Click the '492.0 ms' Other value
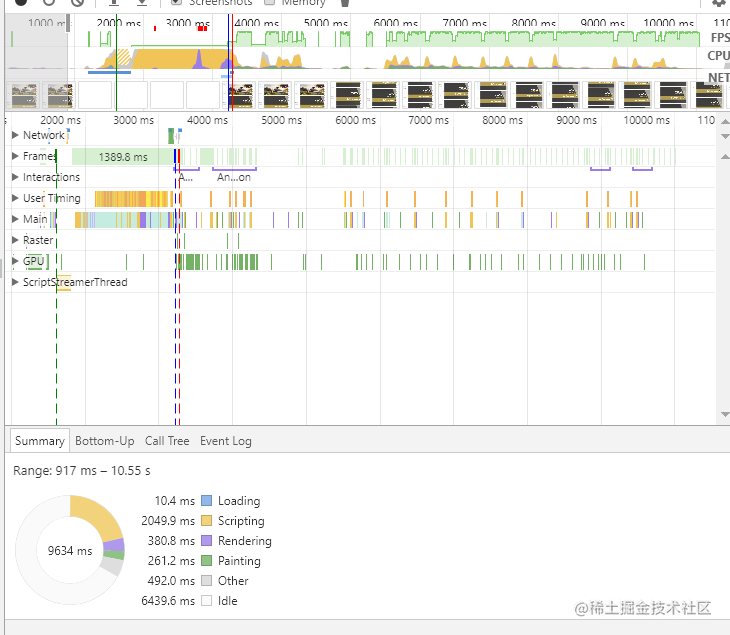This screenshot has width=730, height=635. (x=171, y=581)
